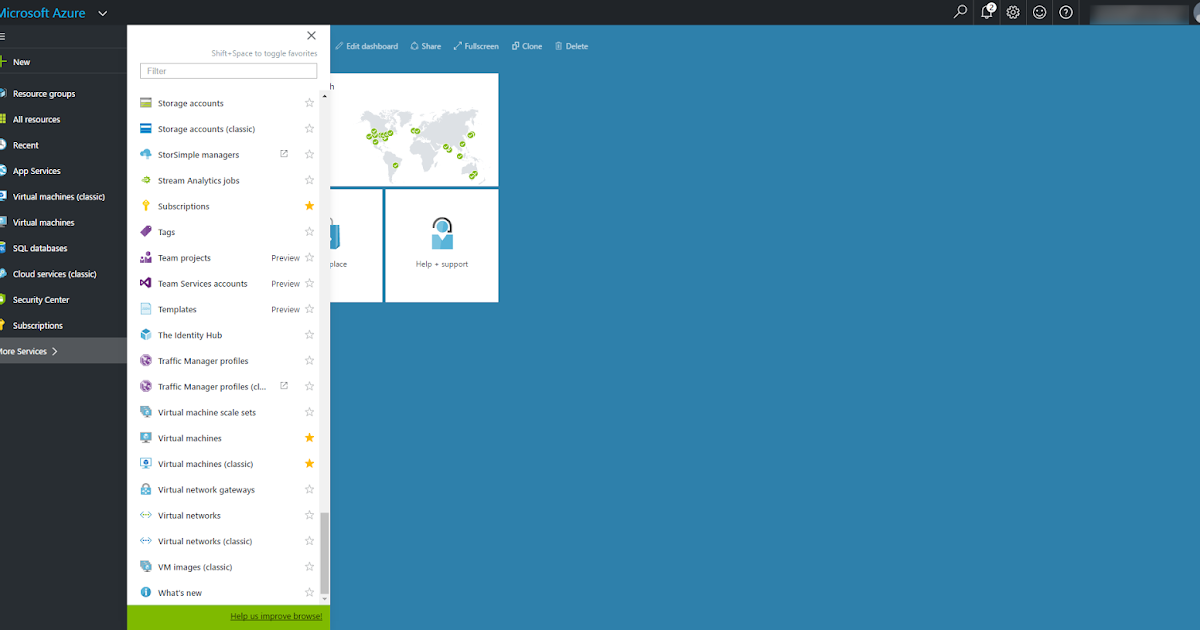
Task: Unfavorite Subscriptions by clicking its star
Action: tap(309, 205)
